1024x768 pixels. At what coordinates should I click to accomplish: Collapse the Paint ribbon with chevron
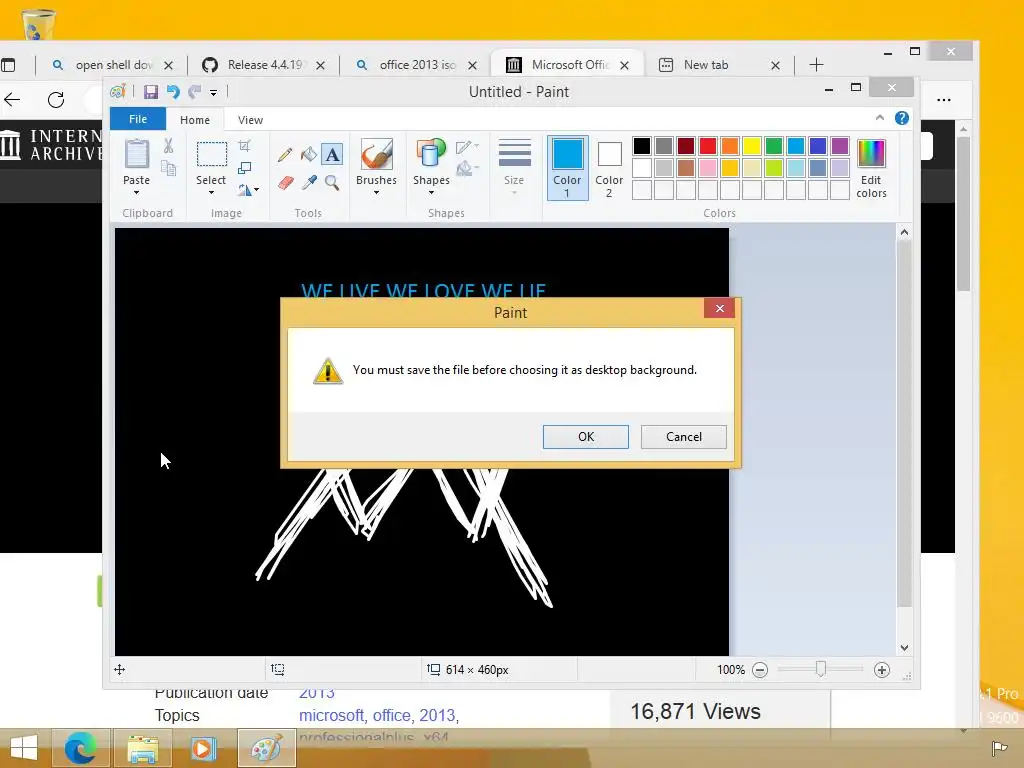click(x=880, y=118)
